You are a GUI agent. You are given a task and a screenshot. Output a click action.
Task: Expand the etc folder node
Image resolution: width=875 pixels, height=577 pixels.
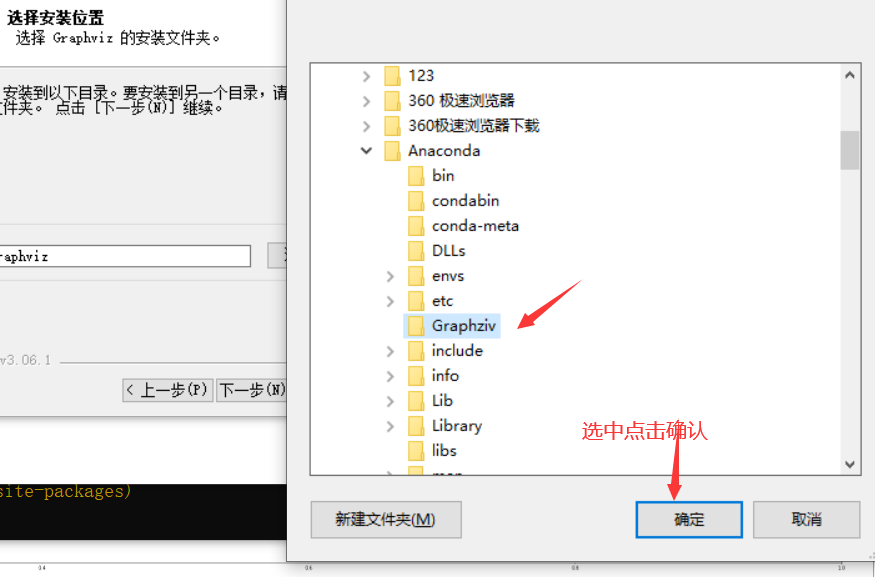pos(390,301)
